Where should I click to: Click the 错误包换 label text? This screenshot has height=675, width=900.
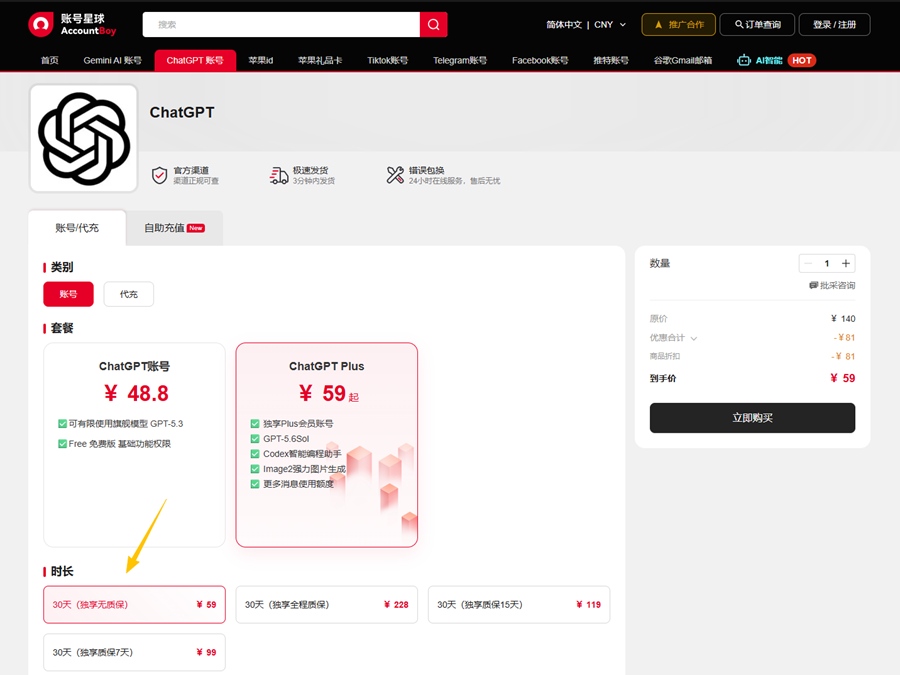(x=426, y=170)
